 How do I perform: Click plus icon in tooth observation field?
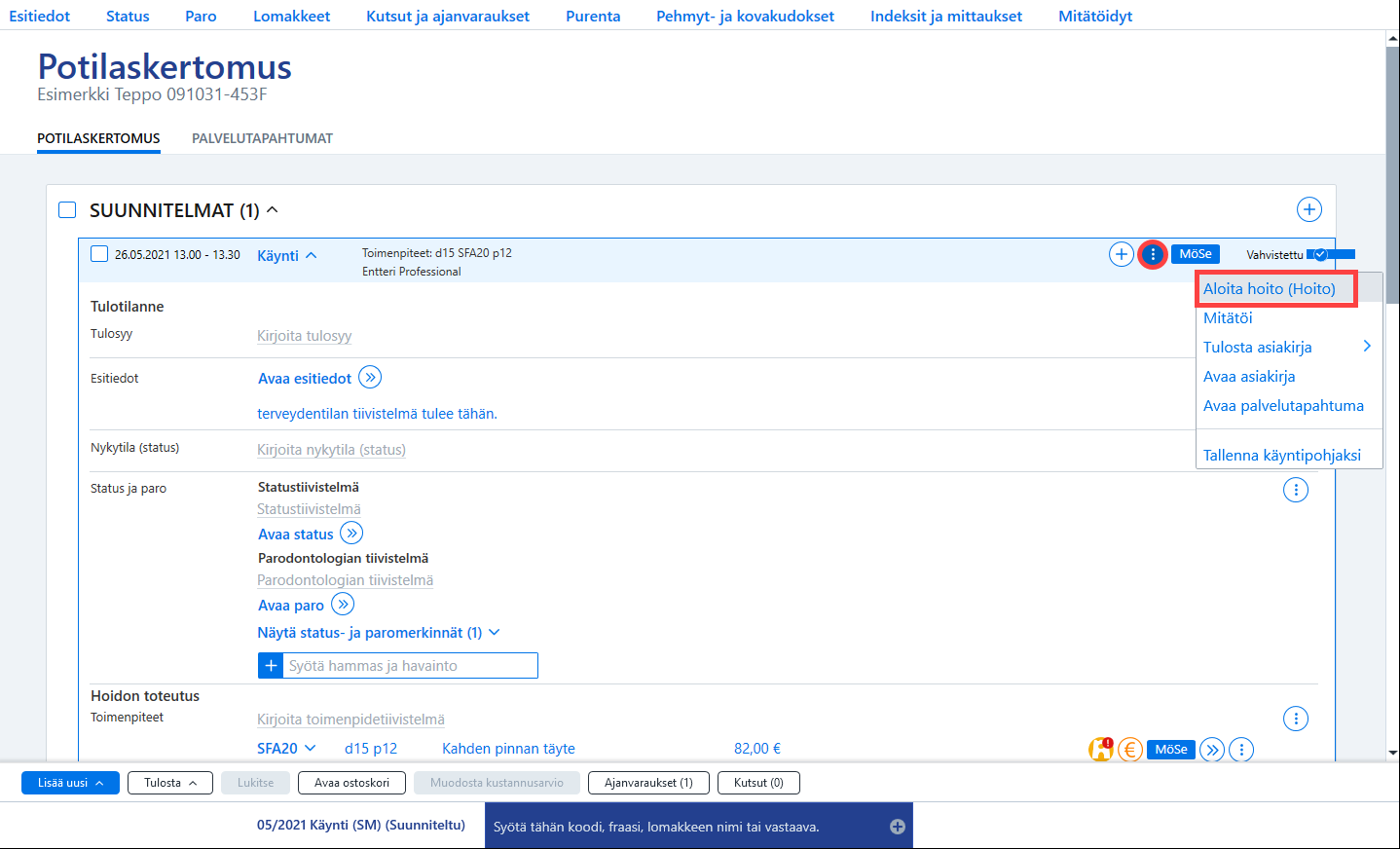coord(271,665)
